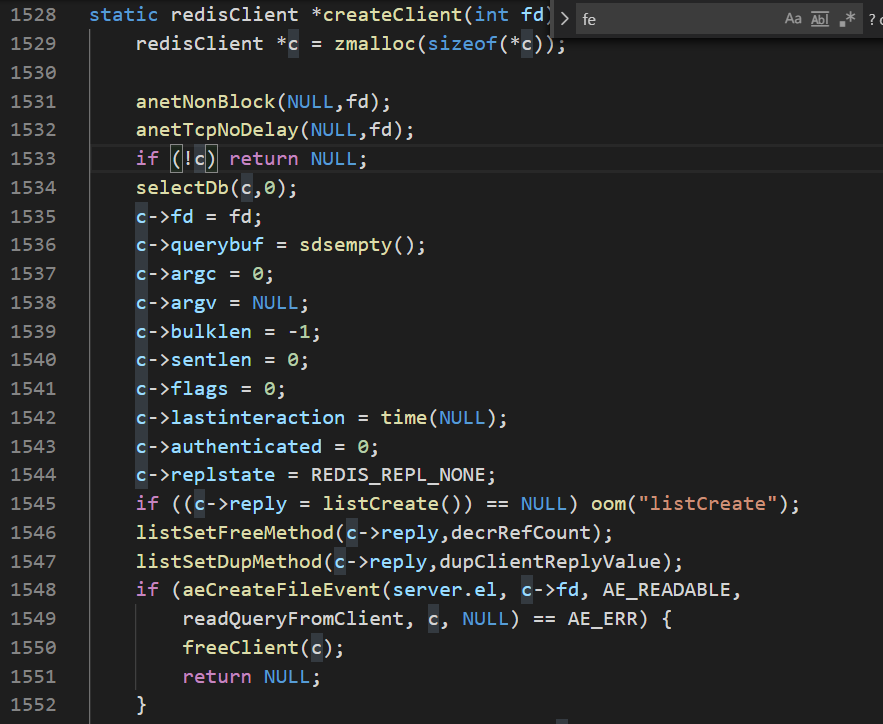The image size is (883, 724).
Task: Click the freeClient call
Action: pyautogui.click(x=240, y=647)
